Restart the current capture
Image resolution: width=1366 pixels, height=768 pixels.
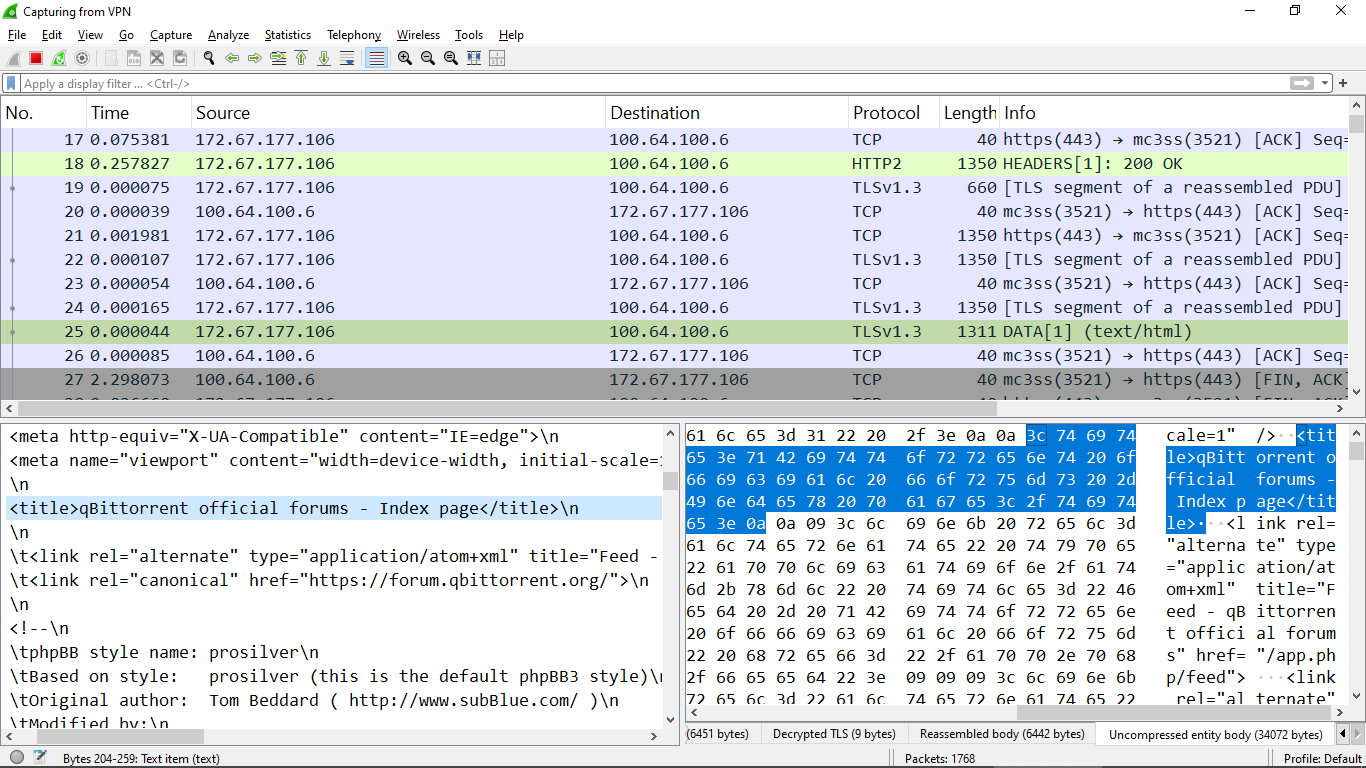59,59
